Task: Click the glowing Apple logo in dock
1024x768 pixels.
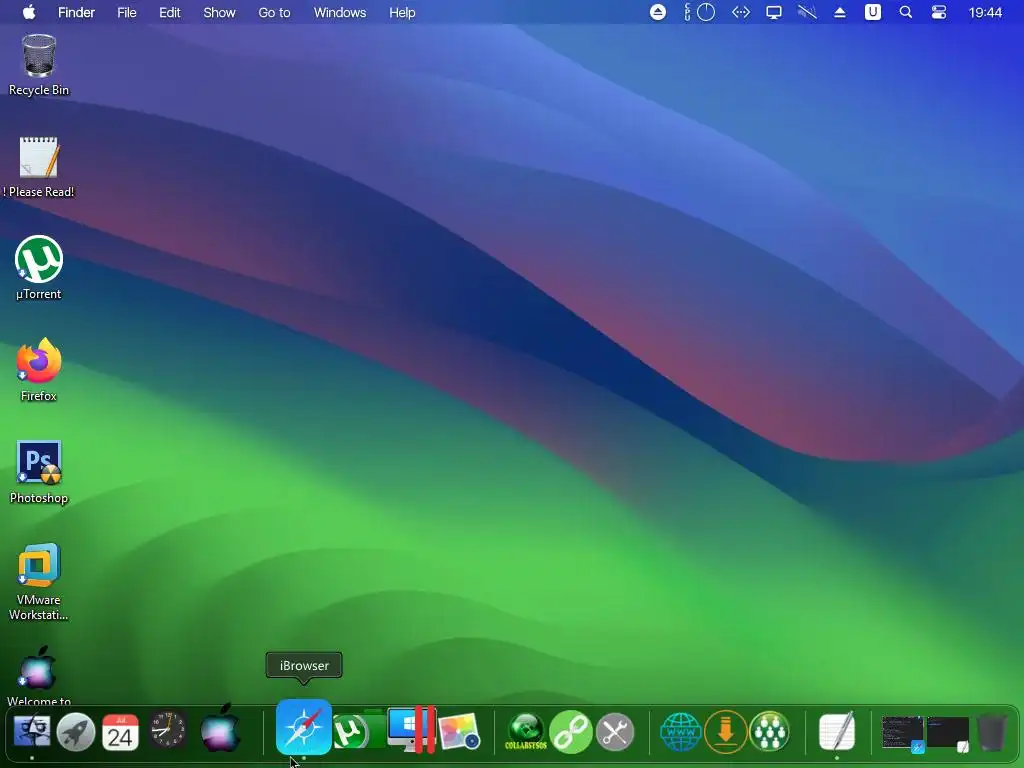Action: pos(221,728)
